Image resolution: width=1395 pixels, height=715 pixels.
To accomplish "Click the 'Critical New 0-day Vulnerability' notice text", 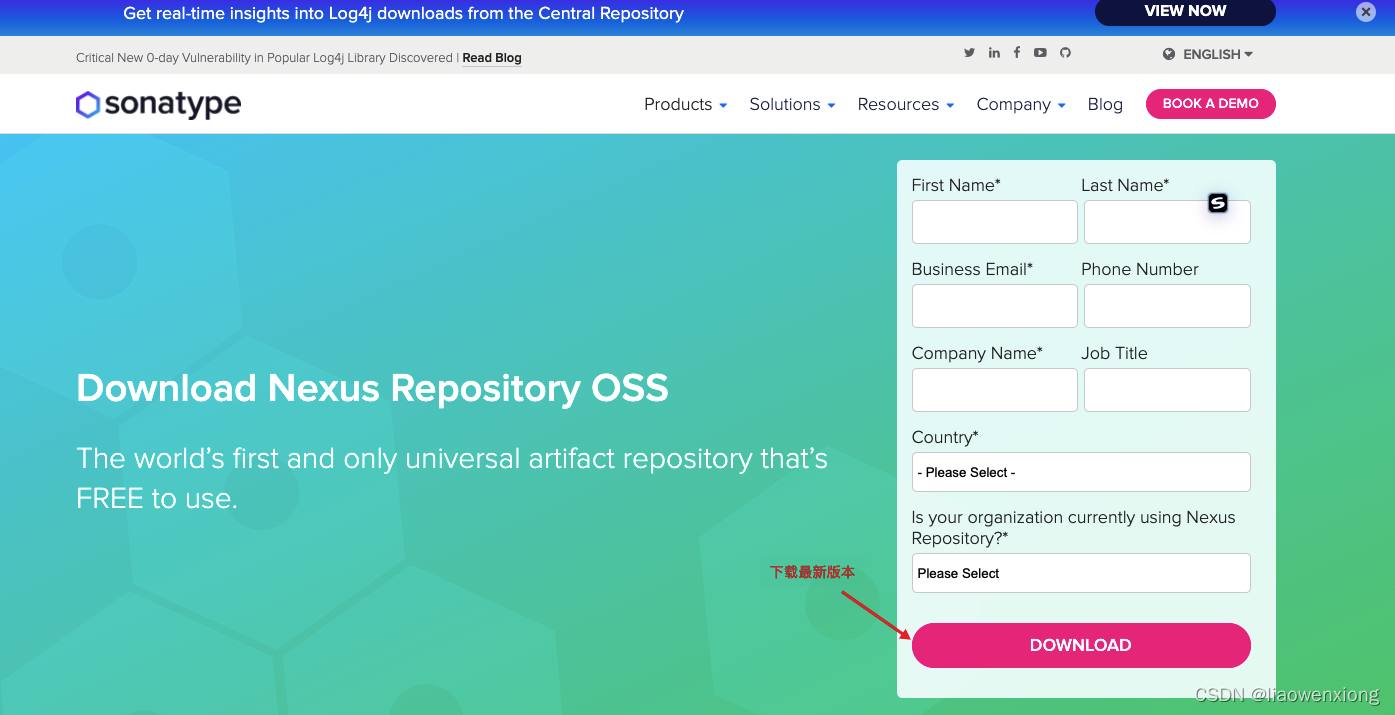I will 264,58.
